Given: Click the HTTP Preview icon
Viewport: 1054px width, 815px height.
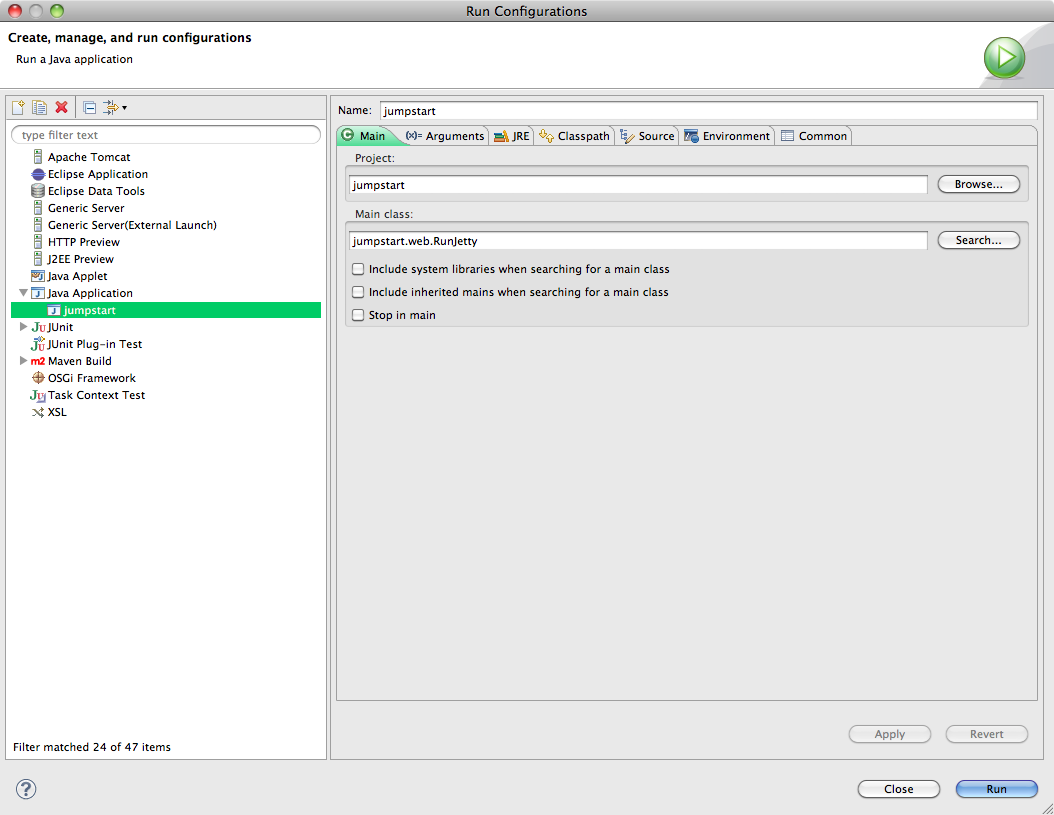Looking at the screenshot, I should [x=38, y=242].
